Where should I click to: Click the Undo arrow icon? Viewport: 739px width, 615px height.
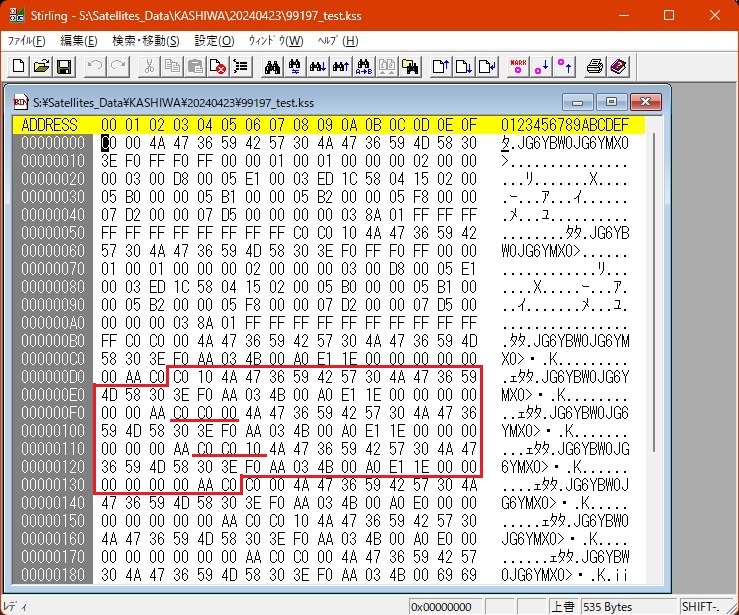[x=95, y=67]
